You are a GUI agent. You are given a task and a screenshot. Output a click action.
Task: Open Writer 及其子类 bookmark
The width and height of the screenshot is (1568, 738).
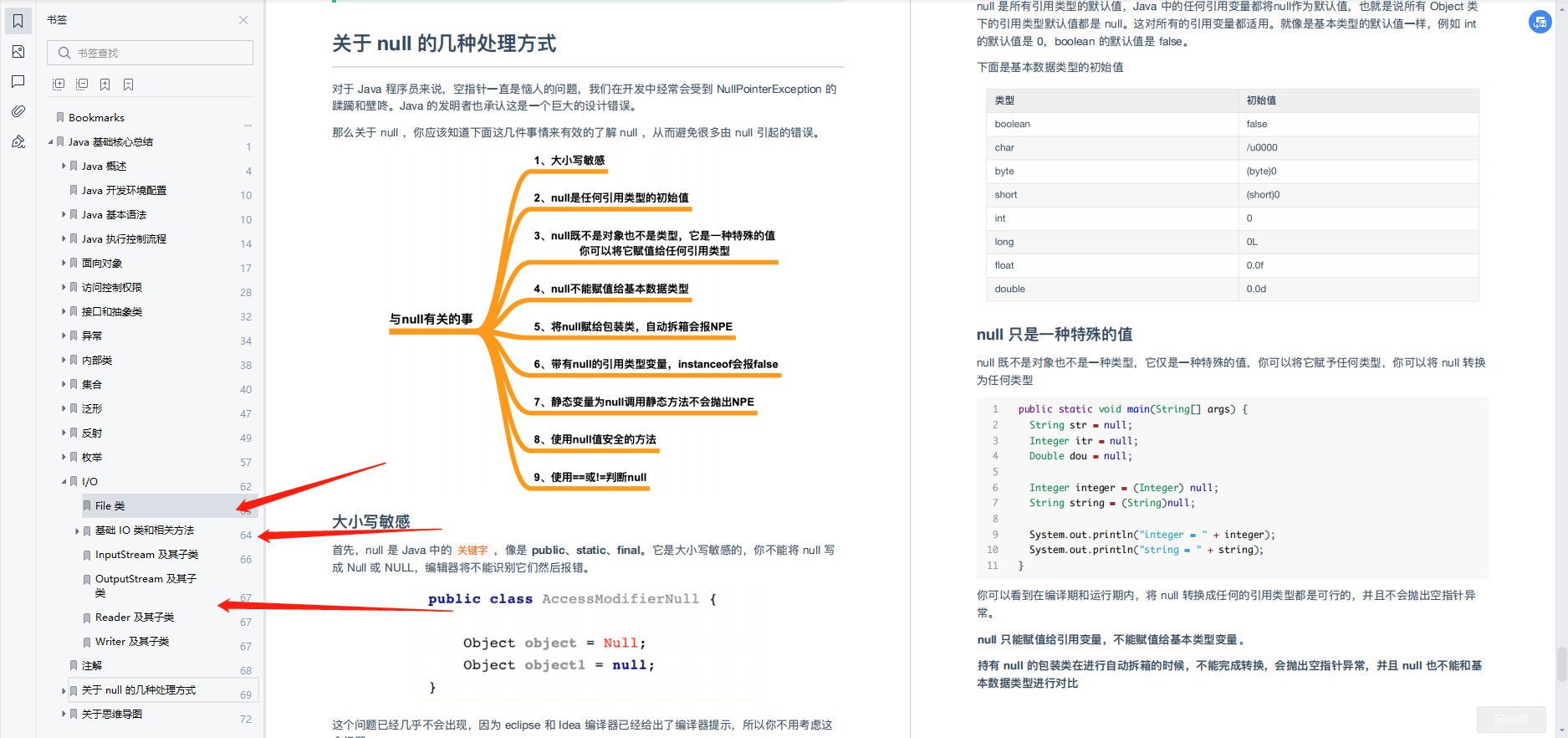click(132, 642)
